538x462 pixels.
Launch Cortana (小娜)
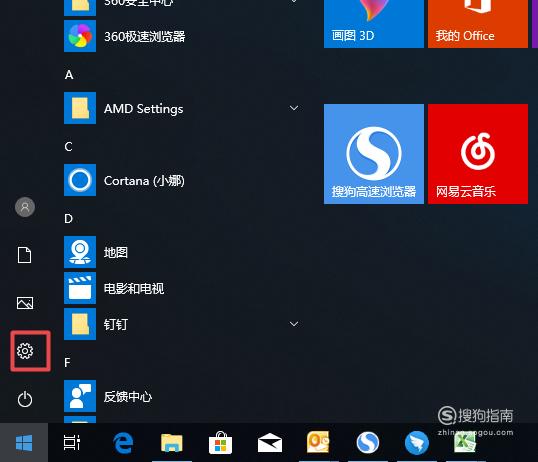pos(184,180)
